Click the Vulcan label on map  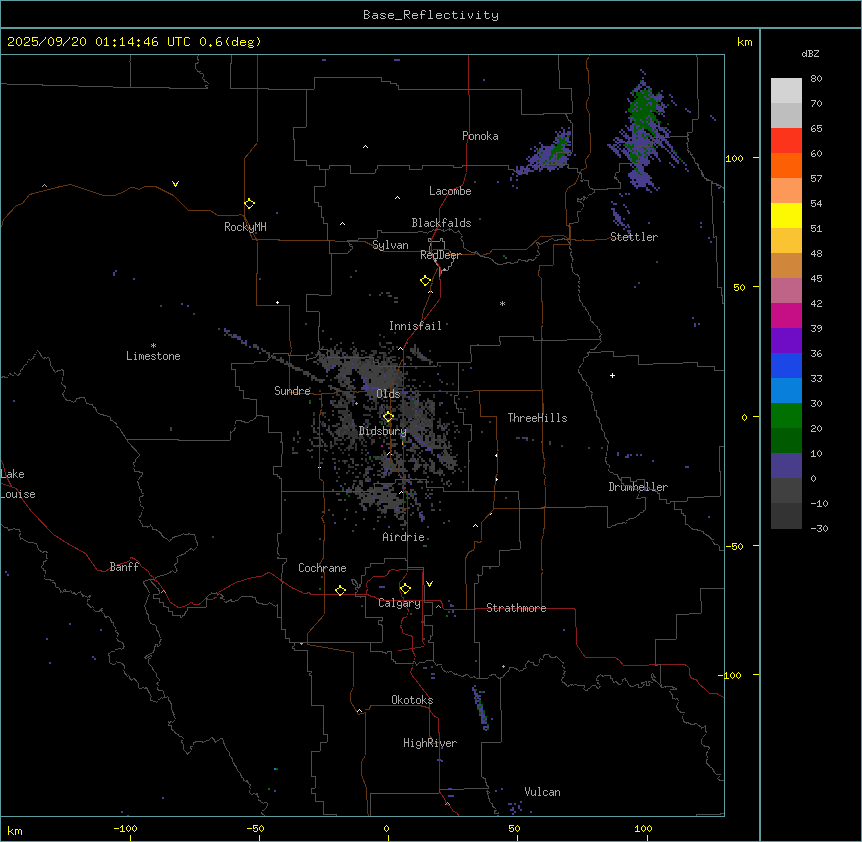click(x=542, y=792)
